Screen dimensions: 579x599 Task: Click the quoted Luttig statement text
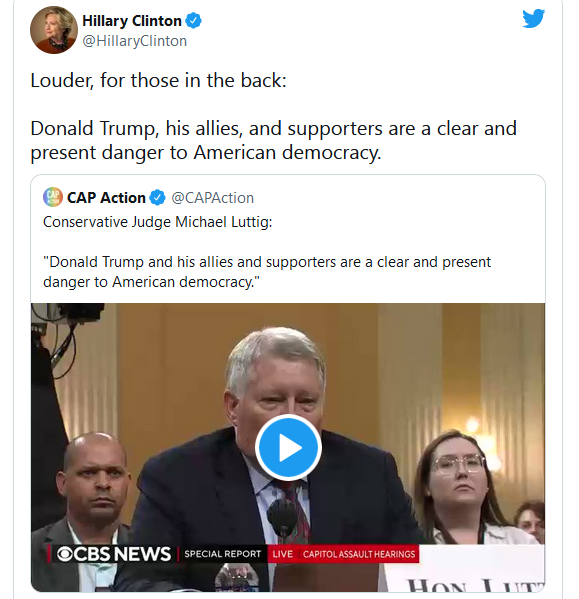(x=267, y=272)
